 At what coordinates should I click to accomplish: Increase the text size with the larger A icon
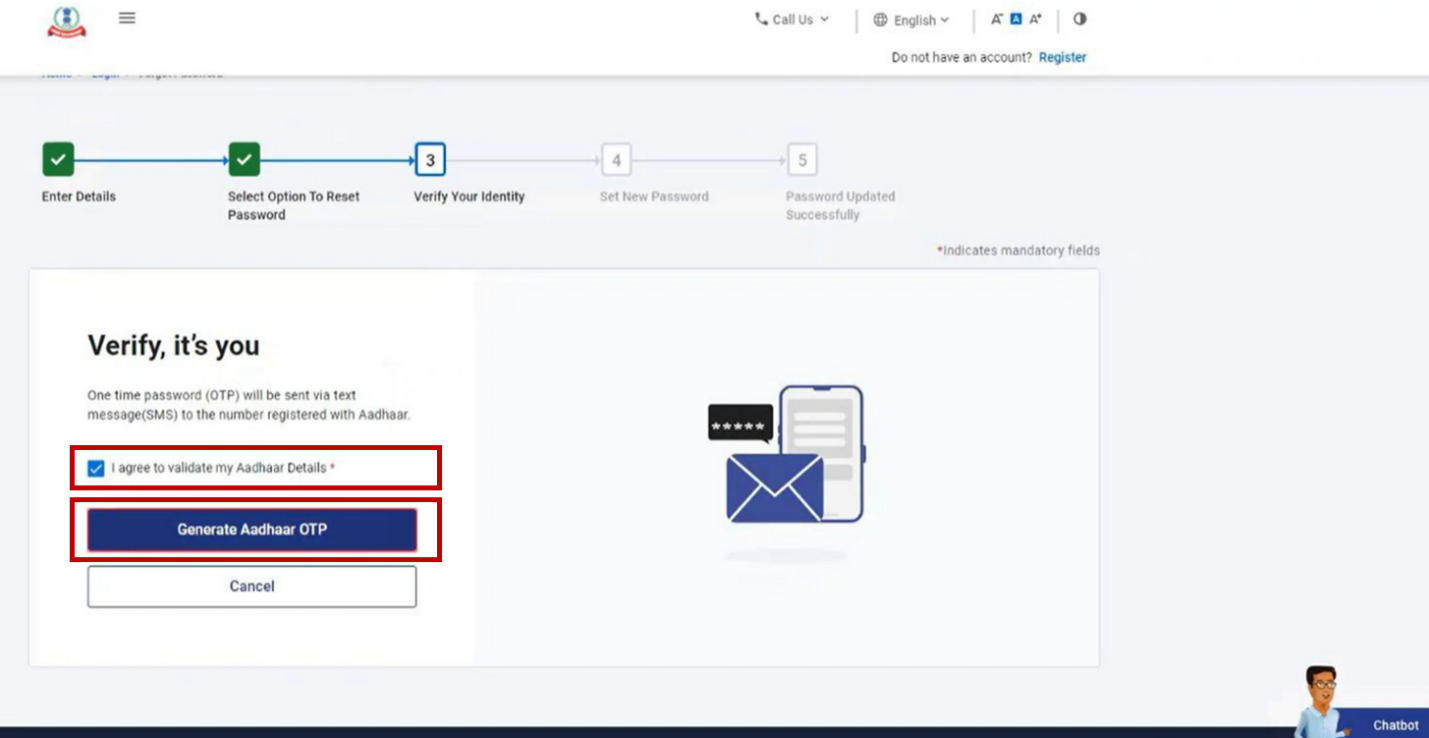[x=1036, y=19]
